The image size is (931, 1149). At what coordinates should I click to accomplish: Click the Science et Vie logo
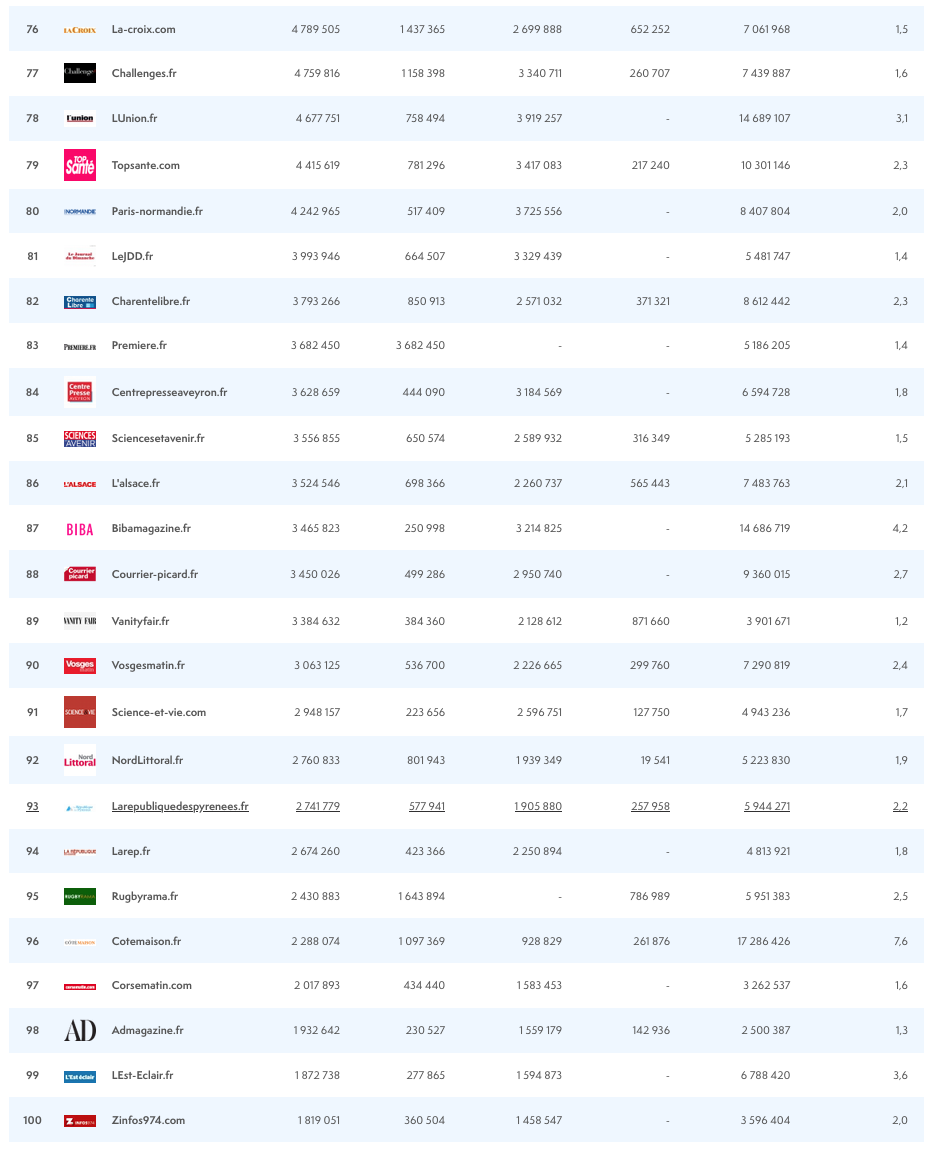point(80,712)
